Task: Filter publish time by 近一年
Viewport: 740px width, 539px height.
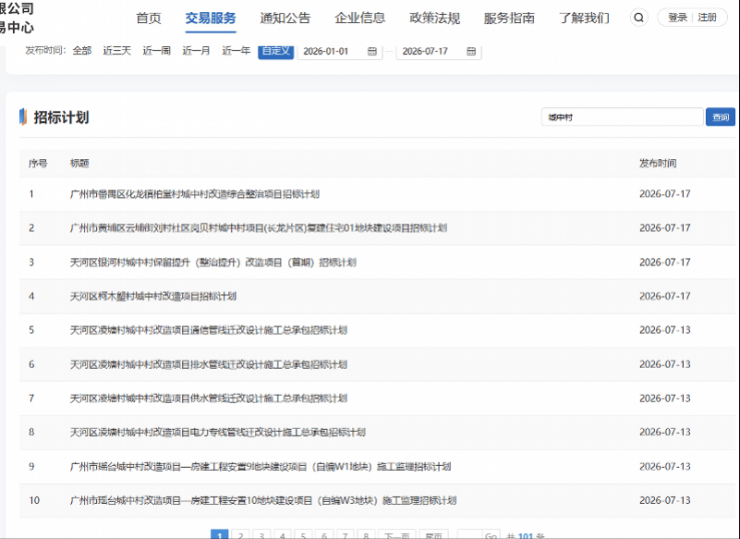Action: [236, 50]
